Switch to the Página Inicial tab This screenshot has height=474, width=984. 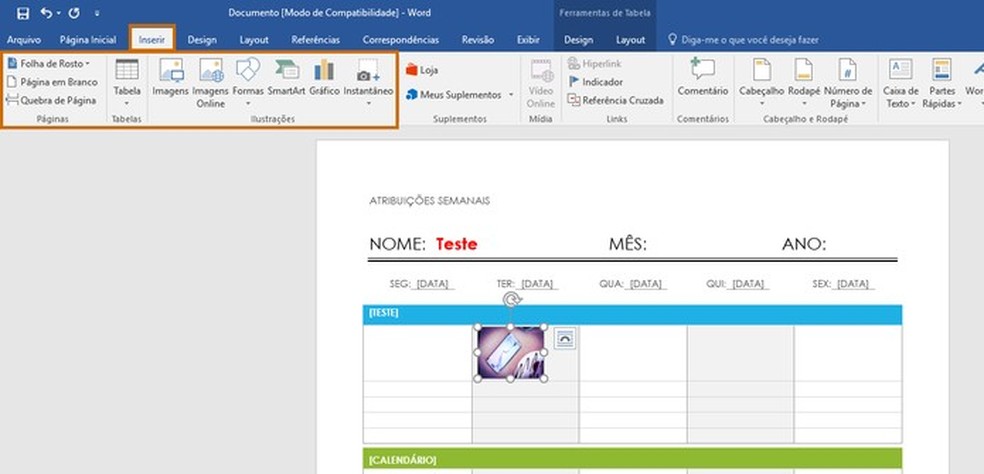(88, 40)
